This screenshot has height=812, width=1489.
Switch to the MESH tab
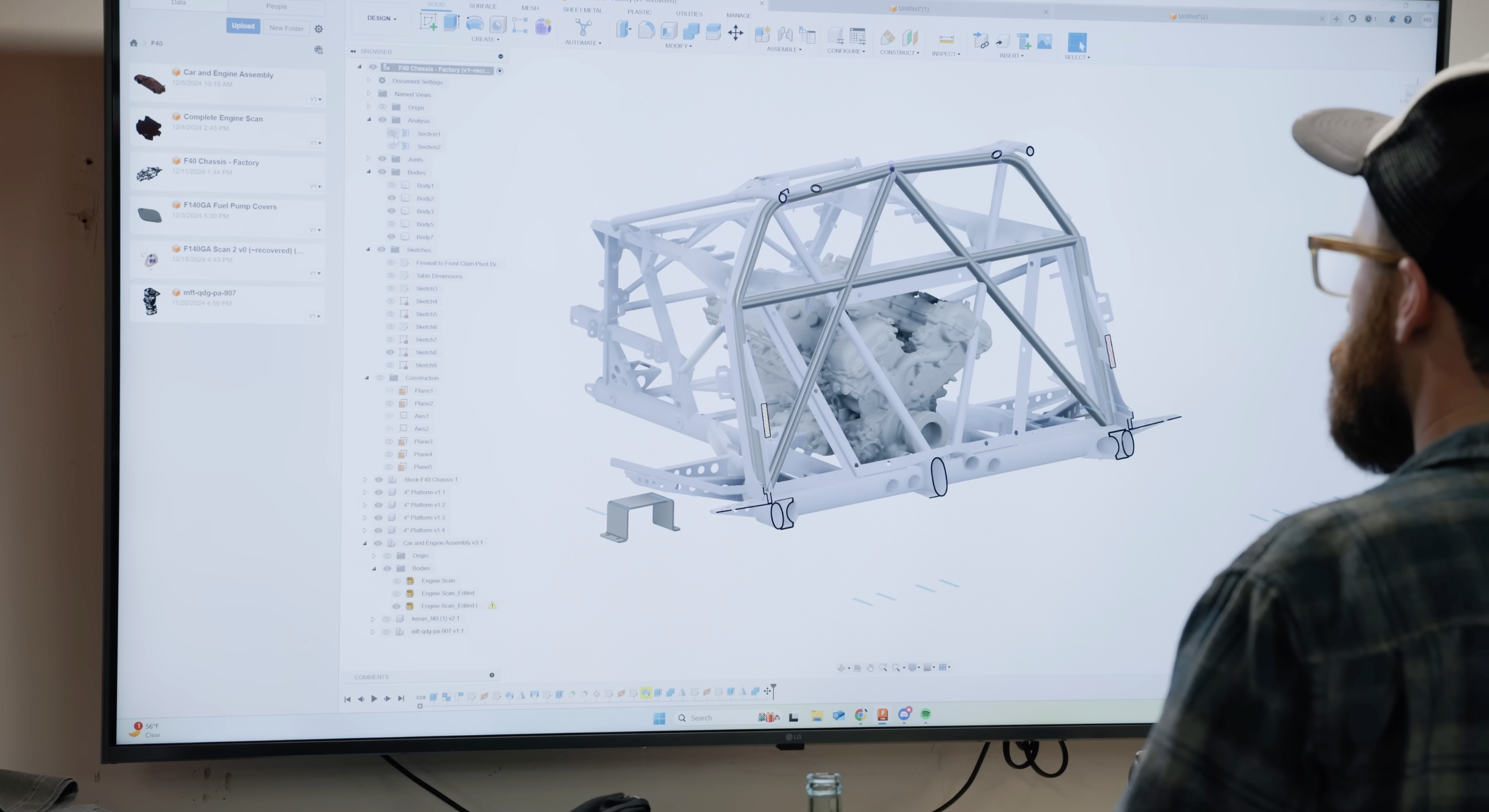530,8
